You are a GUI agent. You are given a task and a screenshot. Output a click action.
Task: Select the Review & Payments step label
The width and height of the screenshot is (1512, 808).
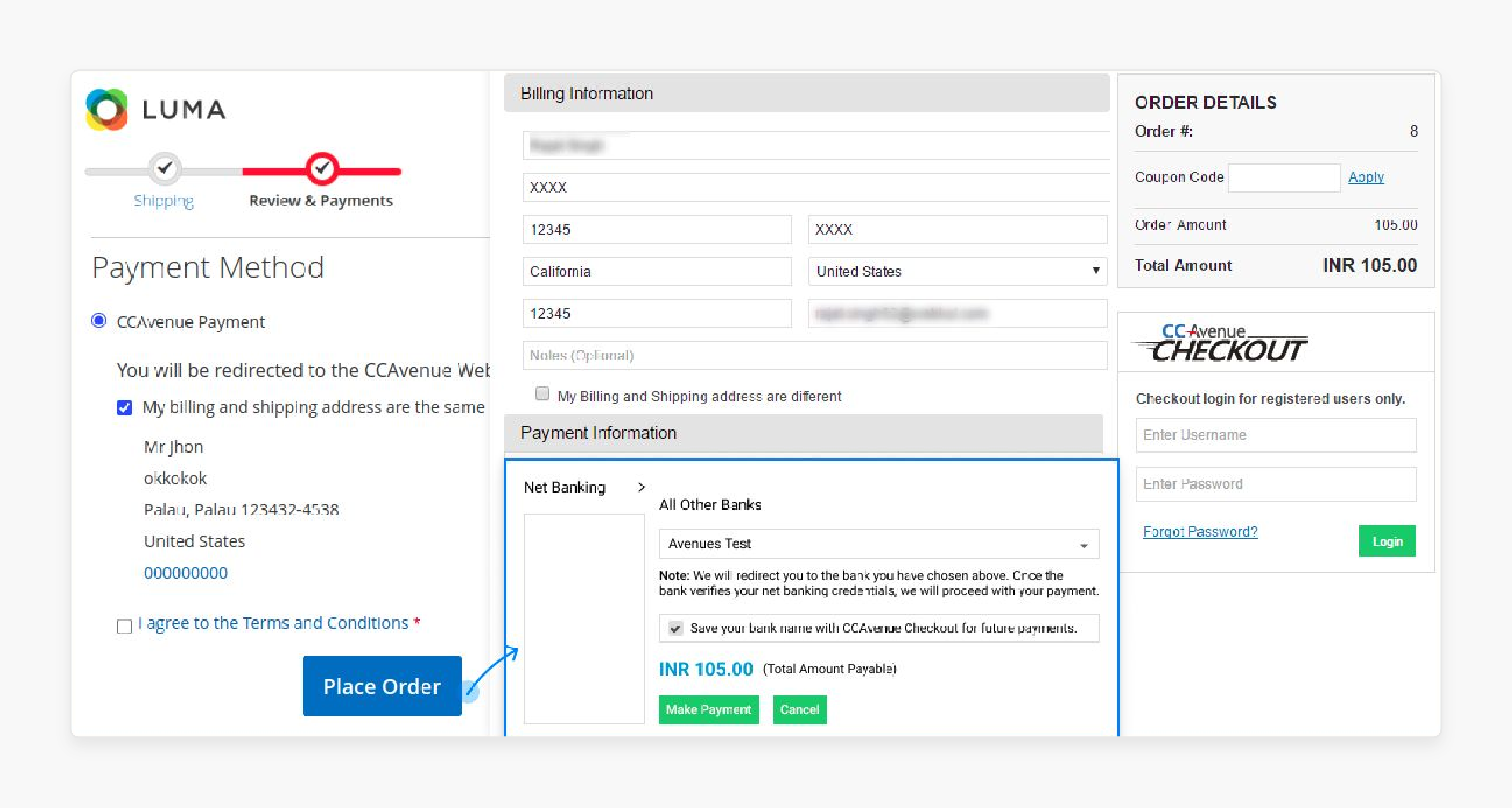321,201
